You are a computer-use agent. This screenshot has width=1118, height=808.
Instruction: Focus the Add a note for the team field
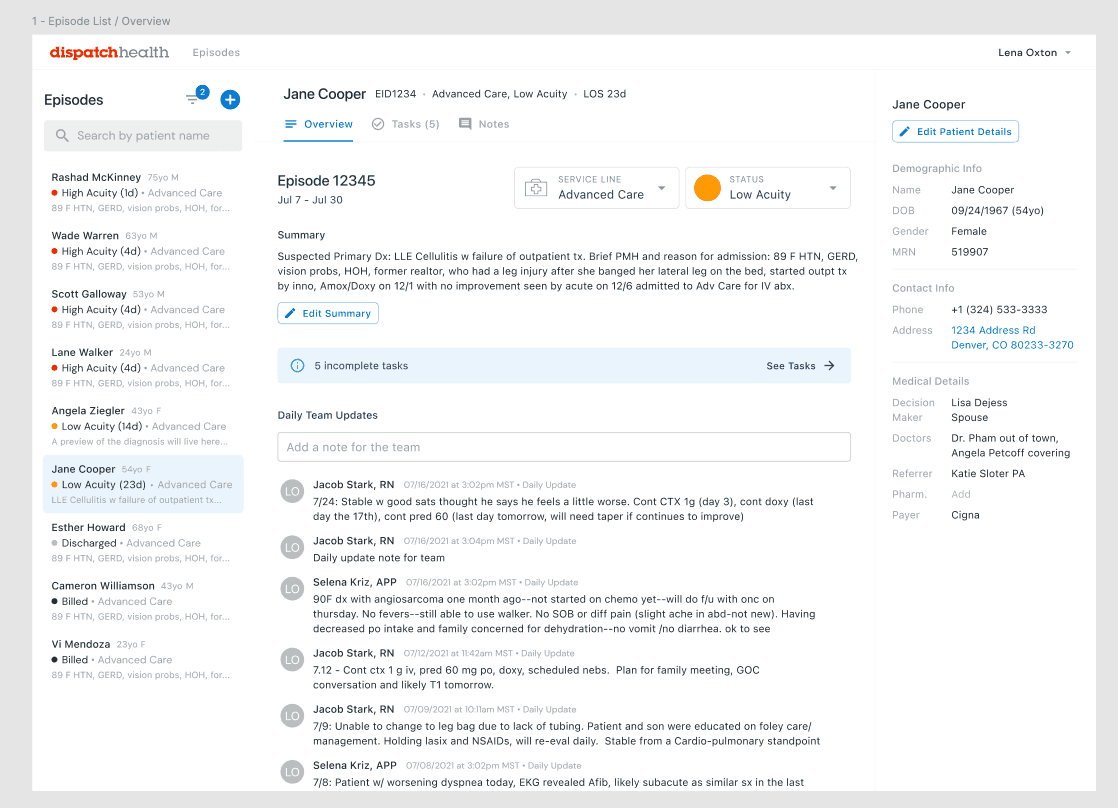(564, 447)
